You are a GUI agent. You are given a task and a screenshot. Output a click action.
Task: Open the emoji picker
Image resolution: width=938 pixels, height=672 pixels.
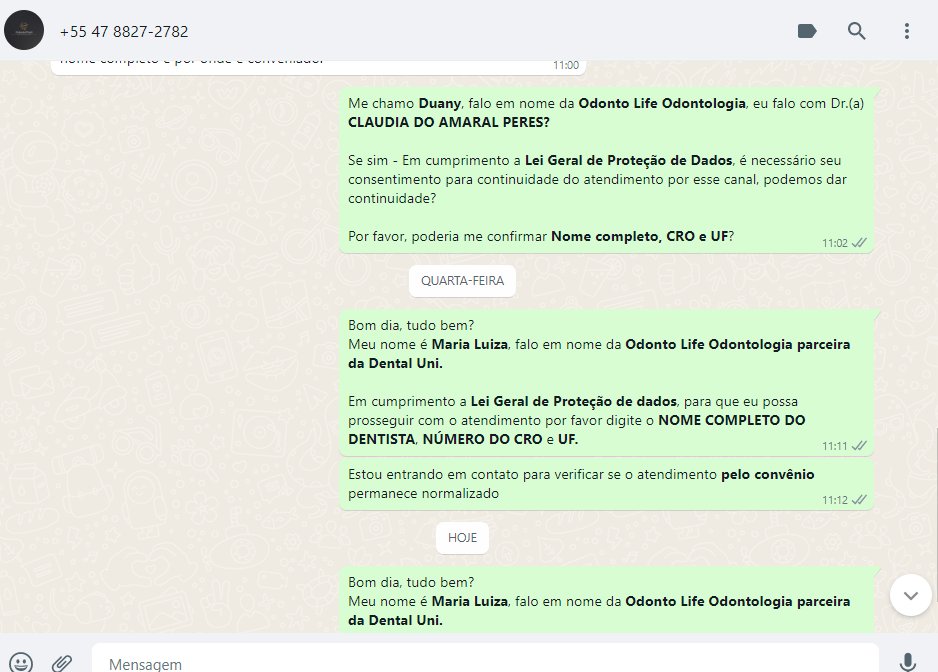[x=22, y=662]
